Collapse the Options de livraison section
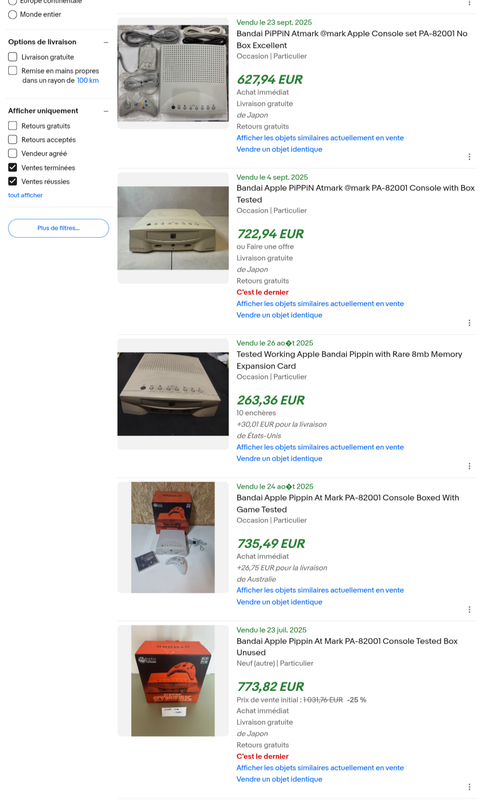The image size is (485, 800). point(106,42)
